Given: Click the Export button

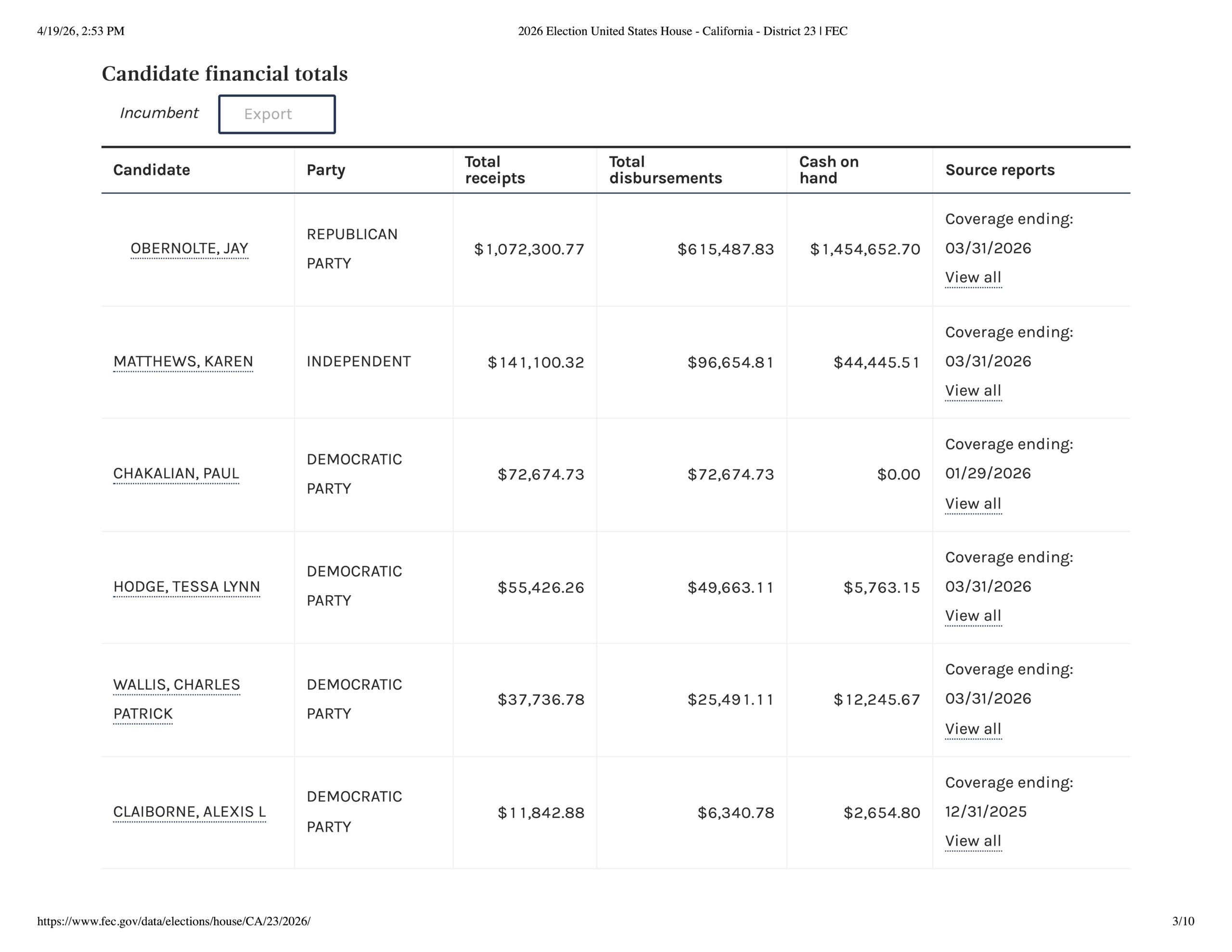Looking at the screenshot, I should [276, 114].
